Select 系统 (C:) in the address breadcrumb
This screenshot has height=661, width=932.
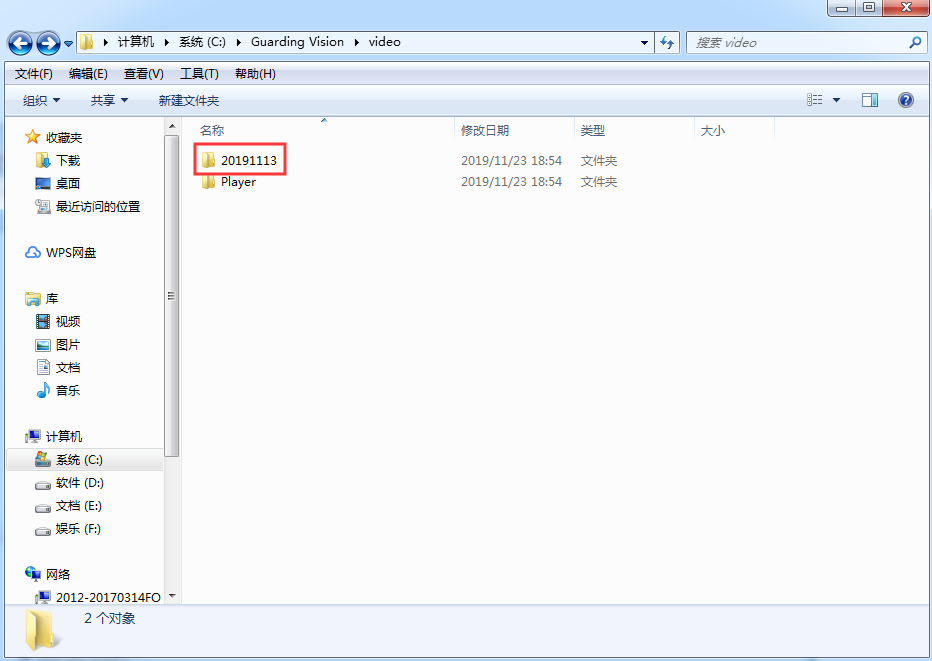click(202, 42)
